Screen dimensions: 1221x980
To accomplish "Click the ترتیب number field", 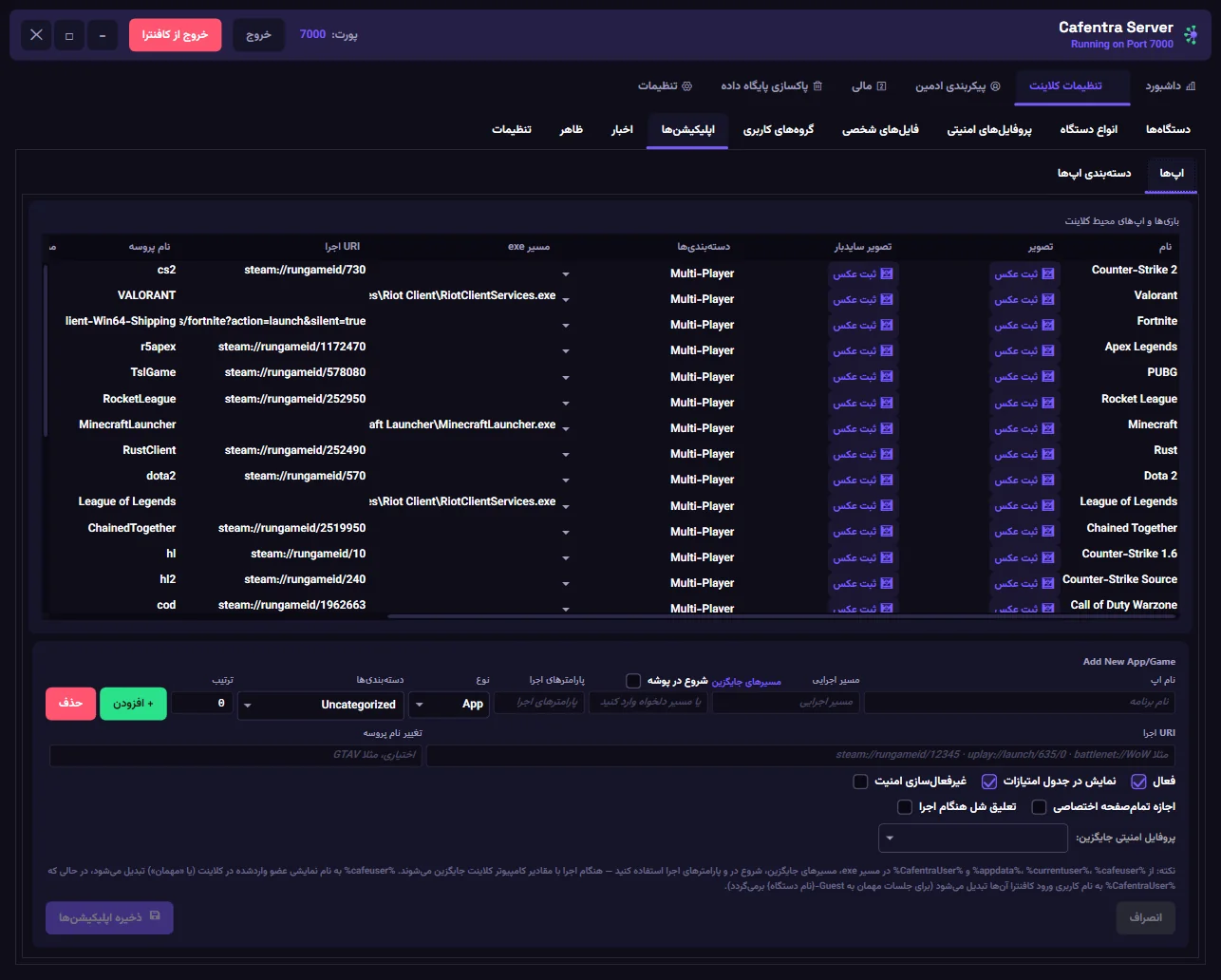I will coord(202,703).
